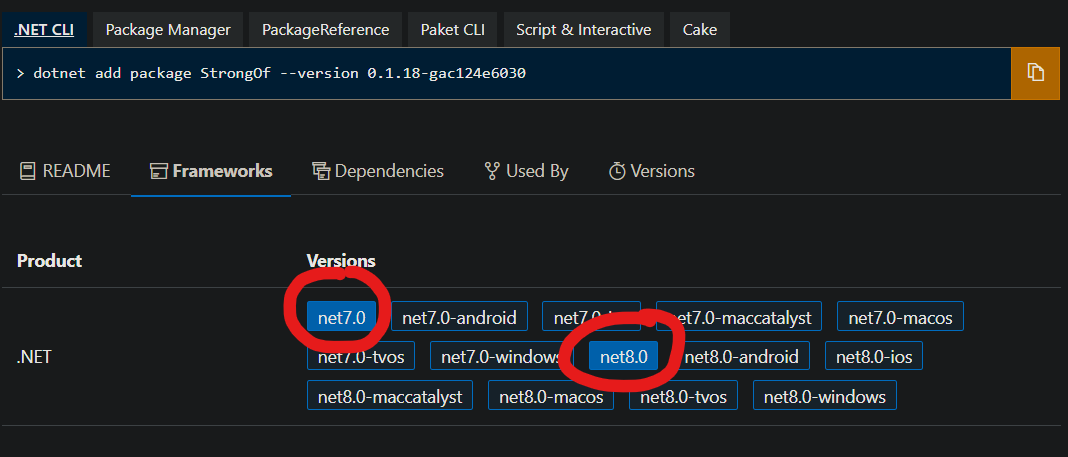Image resolution: width=1068 pixels, height=457 pixels.
Task: Choose the Script & Interactive tab
Action: (584, 30)
